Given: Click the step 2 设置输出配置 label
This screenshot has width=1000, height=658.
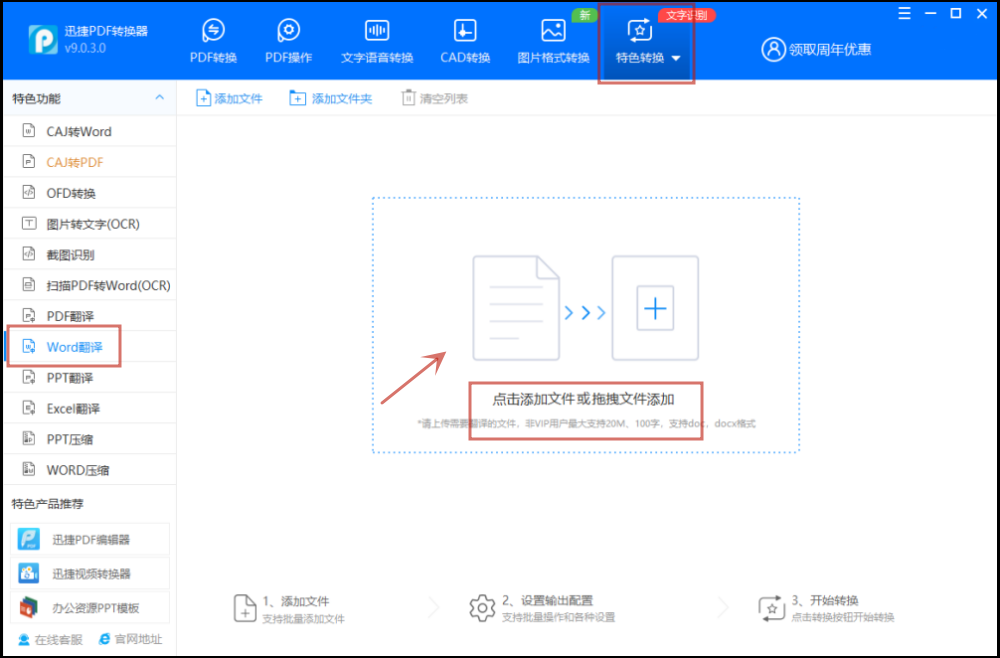Looking at the screenshot, I should click(x=547, y=601).
